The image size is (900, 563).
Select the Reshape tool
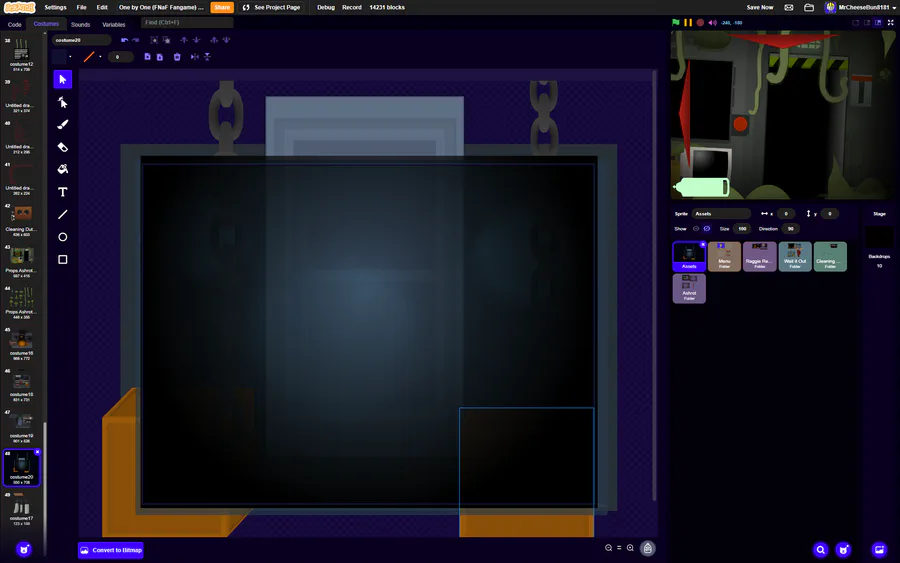coord(63,102)
